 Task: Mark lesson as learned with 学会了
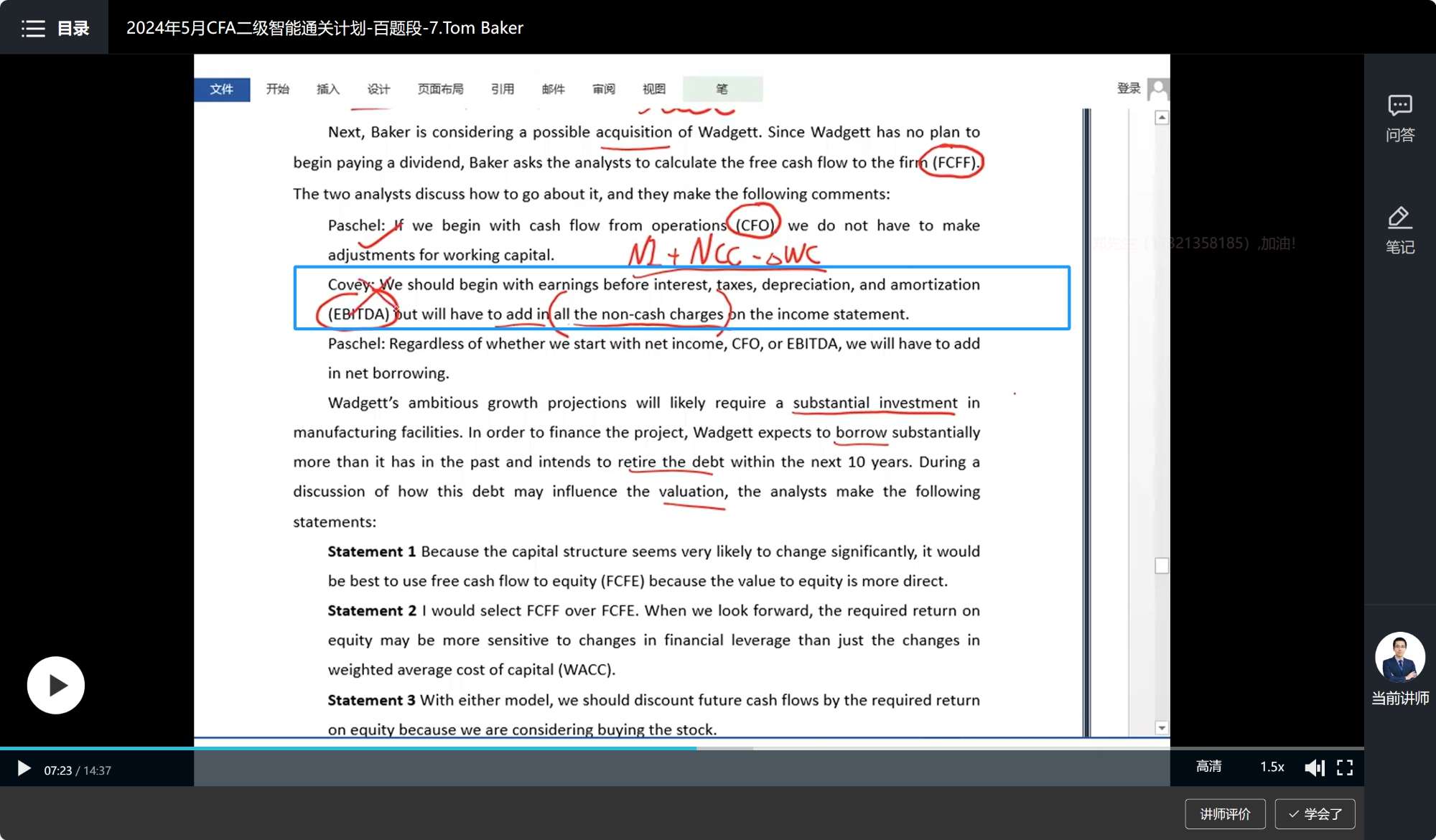coord(1315,813)
